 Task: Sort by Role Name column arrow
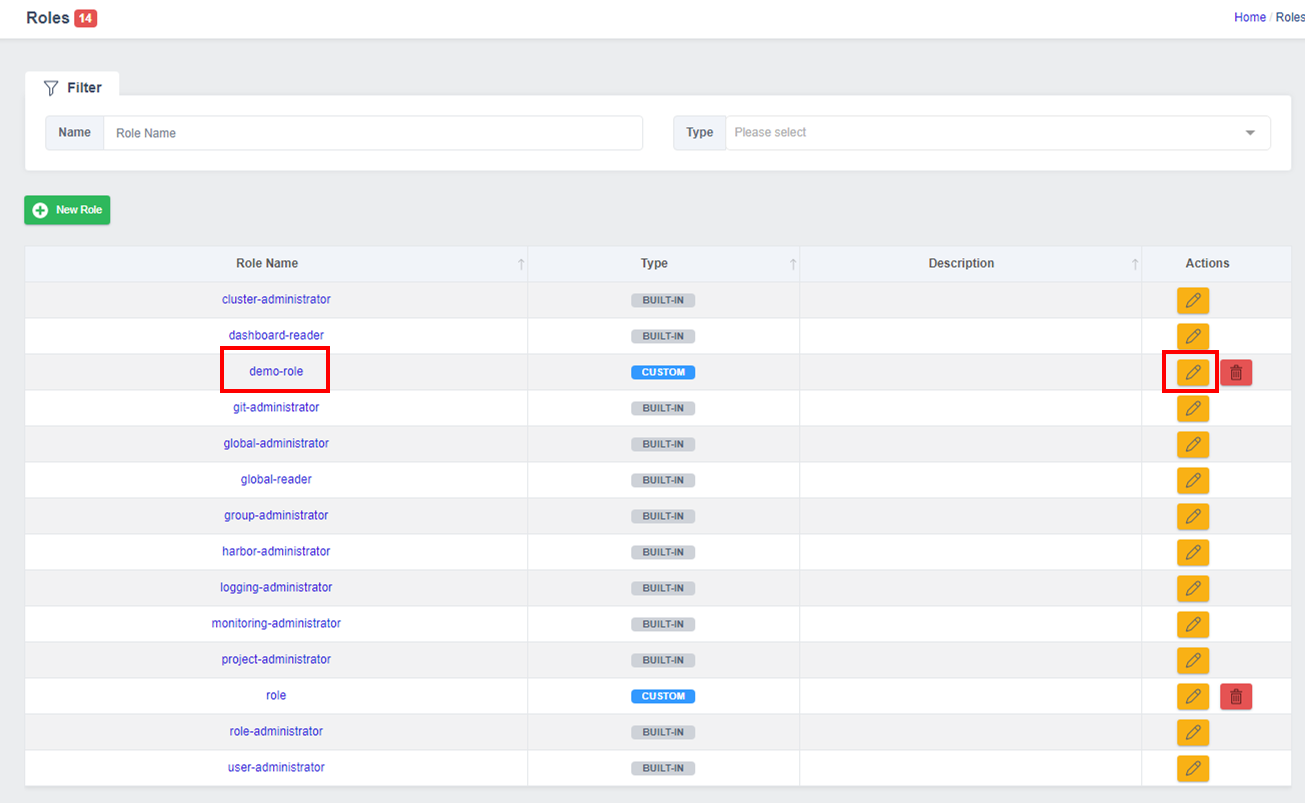521,264
